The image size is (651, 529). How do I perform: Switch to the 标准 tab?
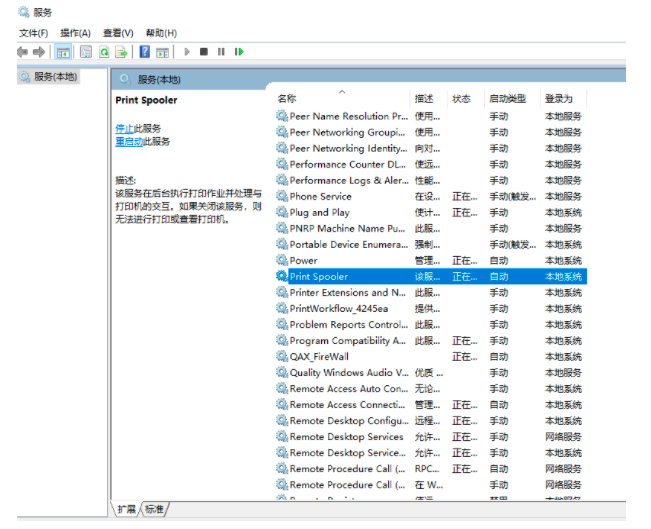coord(154,509)
